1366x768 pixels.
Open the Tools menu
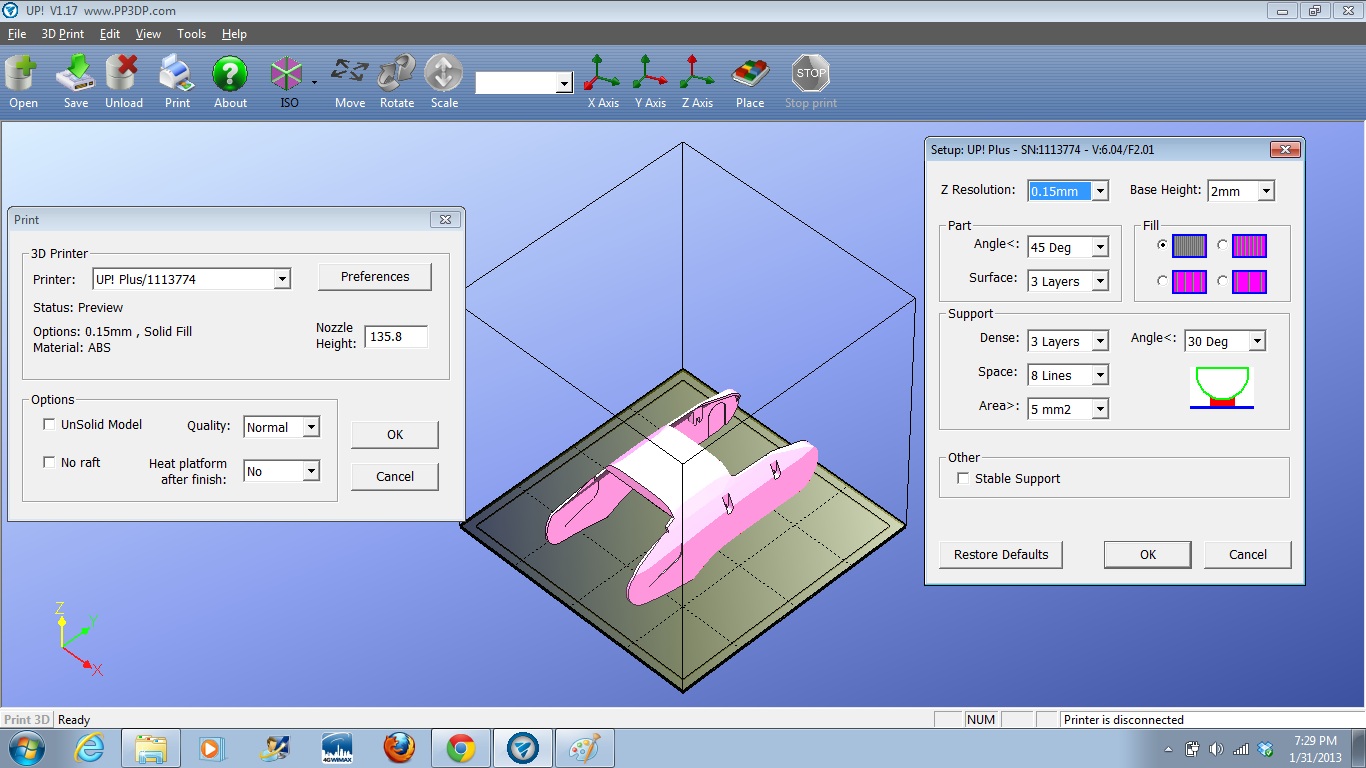coord(191,34)
